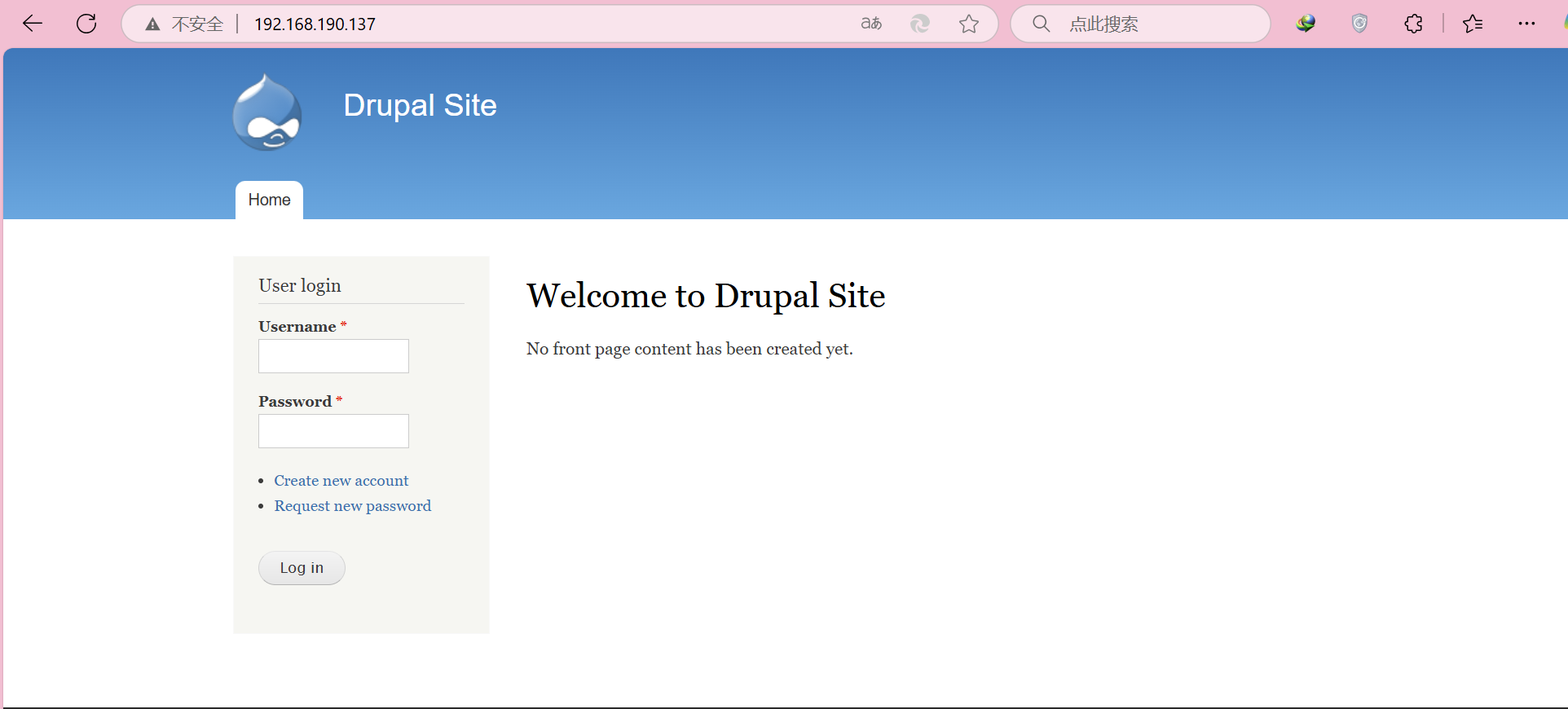Open the extensions puzzle icon

point(1414,24)
